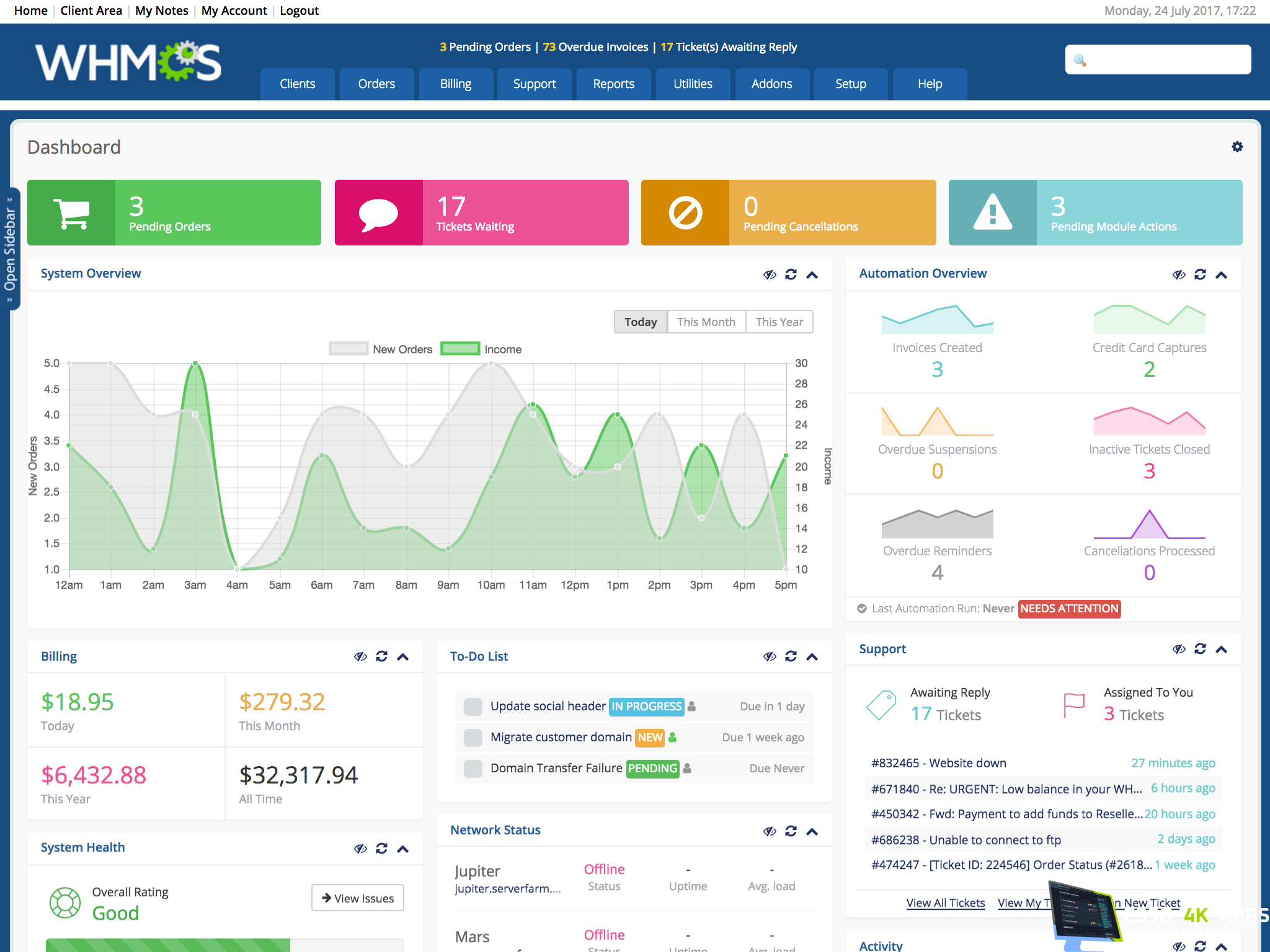The height and width of the screenshot is (952, 1270).
Task: Click the shopping cart Pending Orders icon
Action: tap(71, 213)
